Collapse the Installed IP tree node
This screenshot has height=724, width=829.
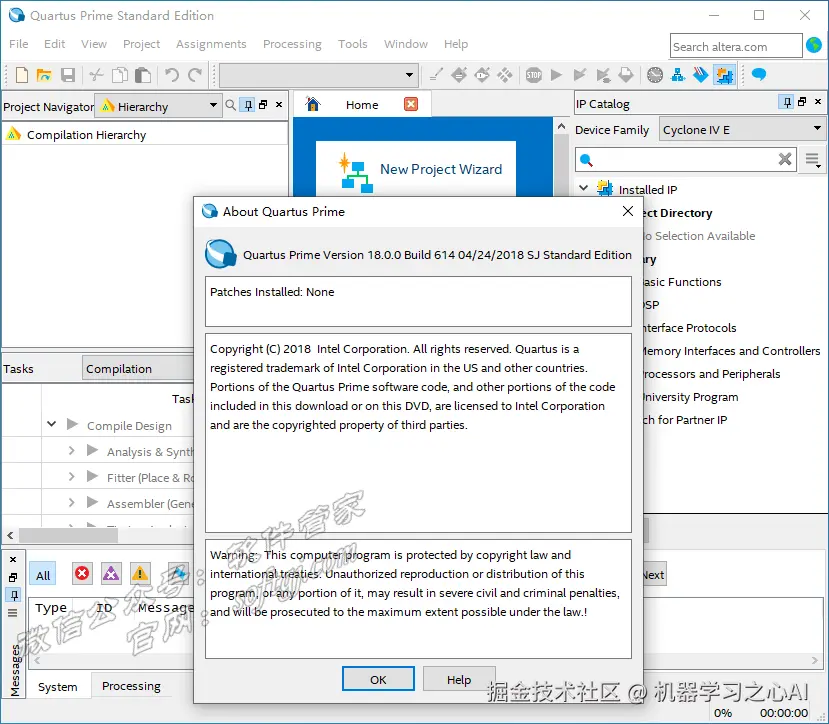(x=584, y=188)
